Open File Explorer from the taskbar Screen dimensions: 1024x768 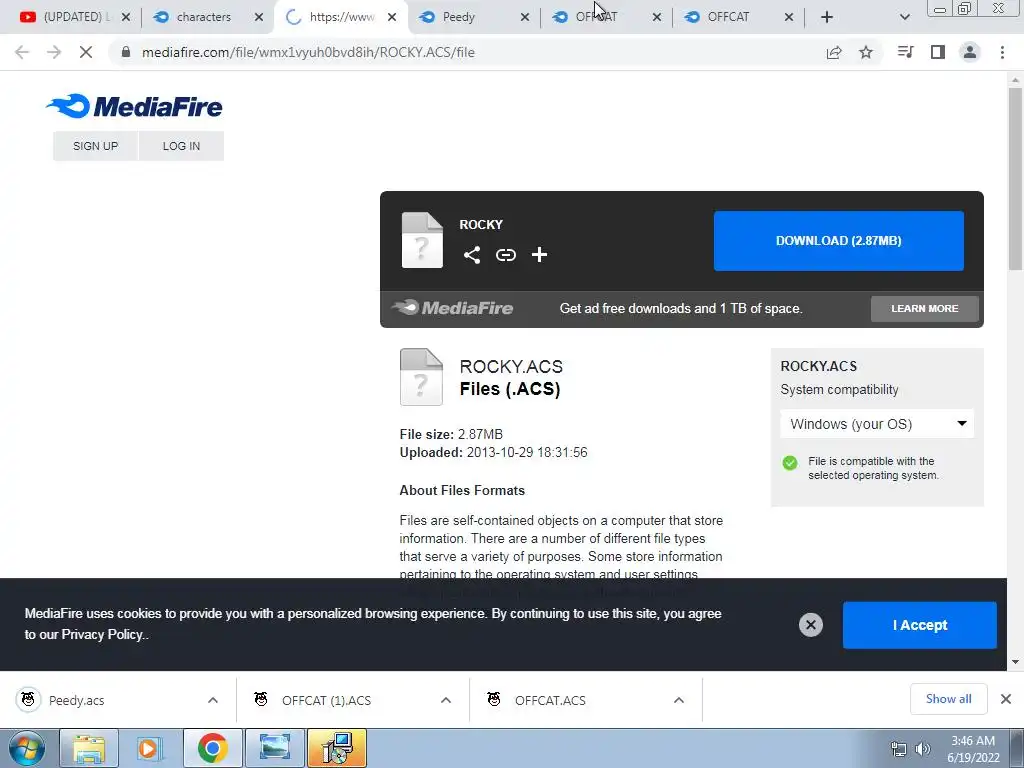89,748
